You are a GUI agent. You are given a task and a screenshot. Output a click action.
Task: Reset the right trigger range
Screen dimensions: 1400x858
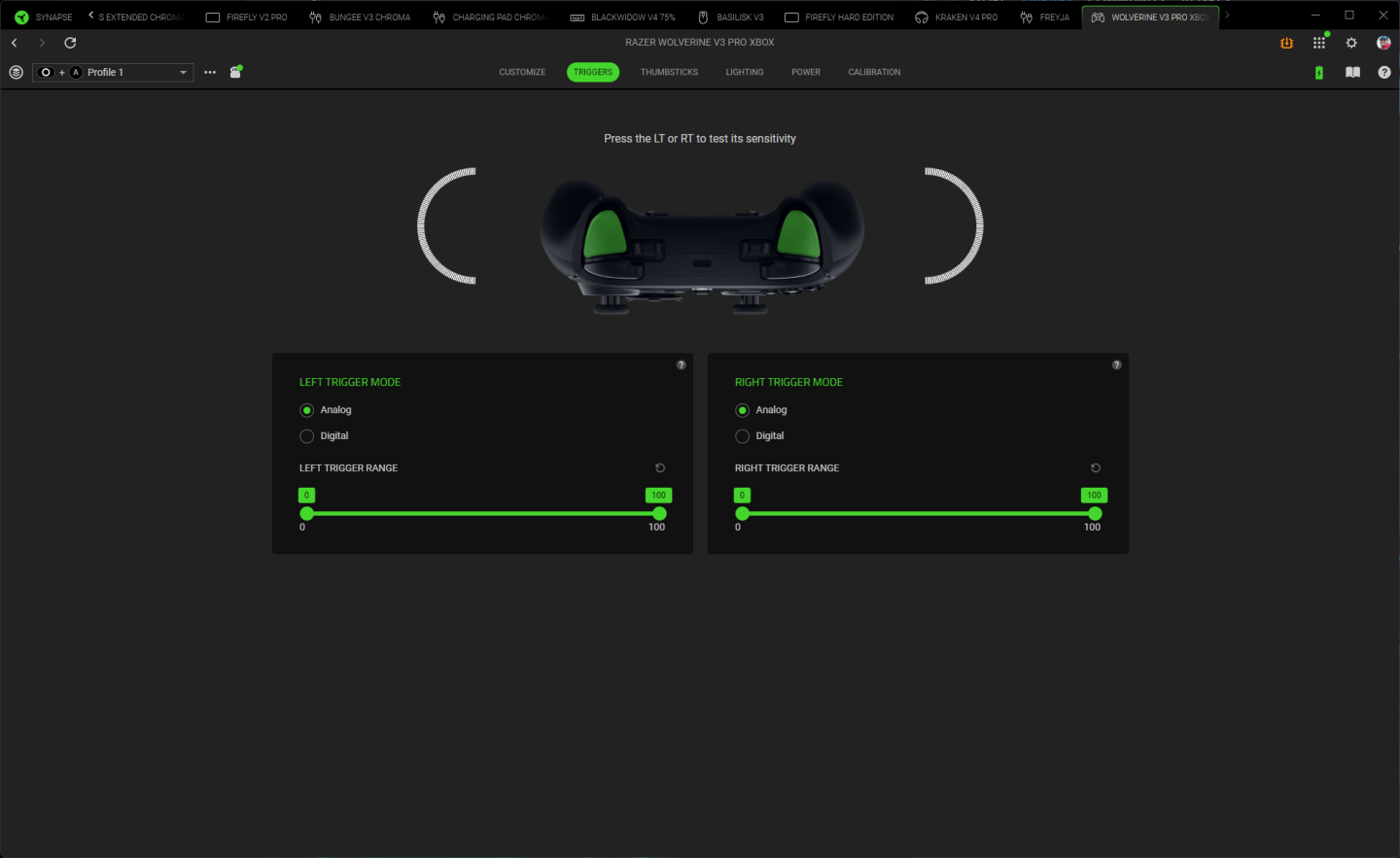click(x=1096, y=468)
